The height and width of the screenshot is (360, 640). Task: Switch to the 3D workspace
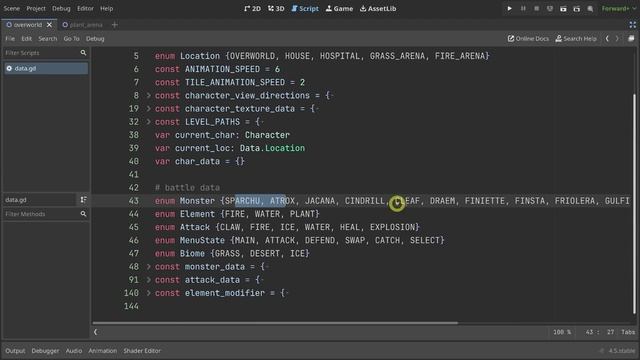pyautogui.click(x=276, y=8)
